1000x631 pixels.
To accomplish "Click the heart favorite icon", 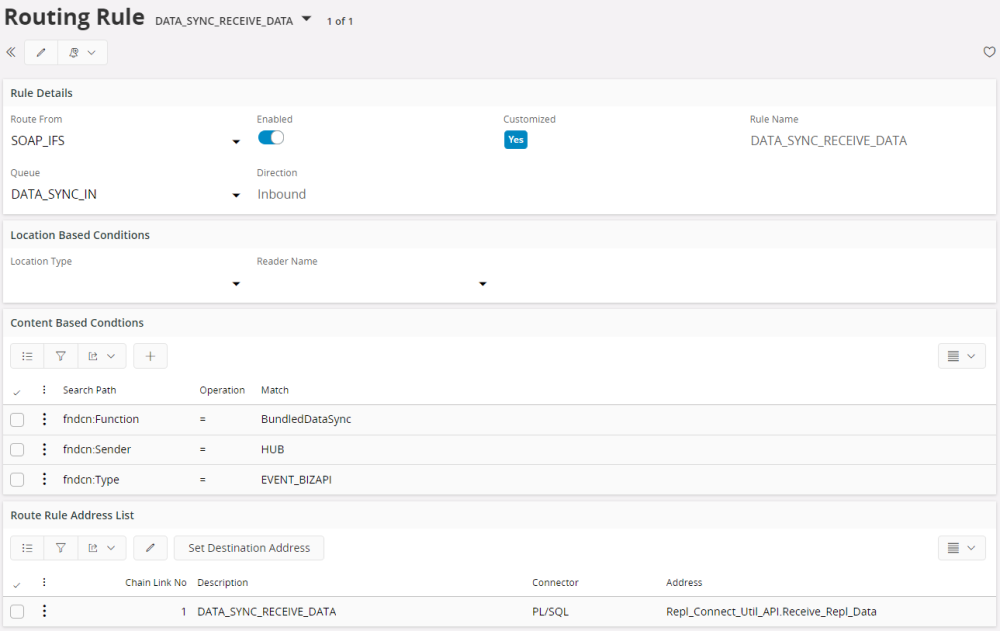I will 989,52.
